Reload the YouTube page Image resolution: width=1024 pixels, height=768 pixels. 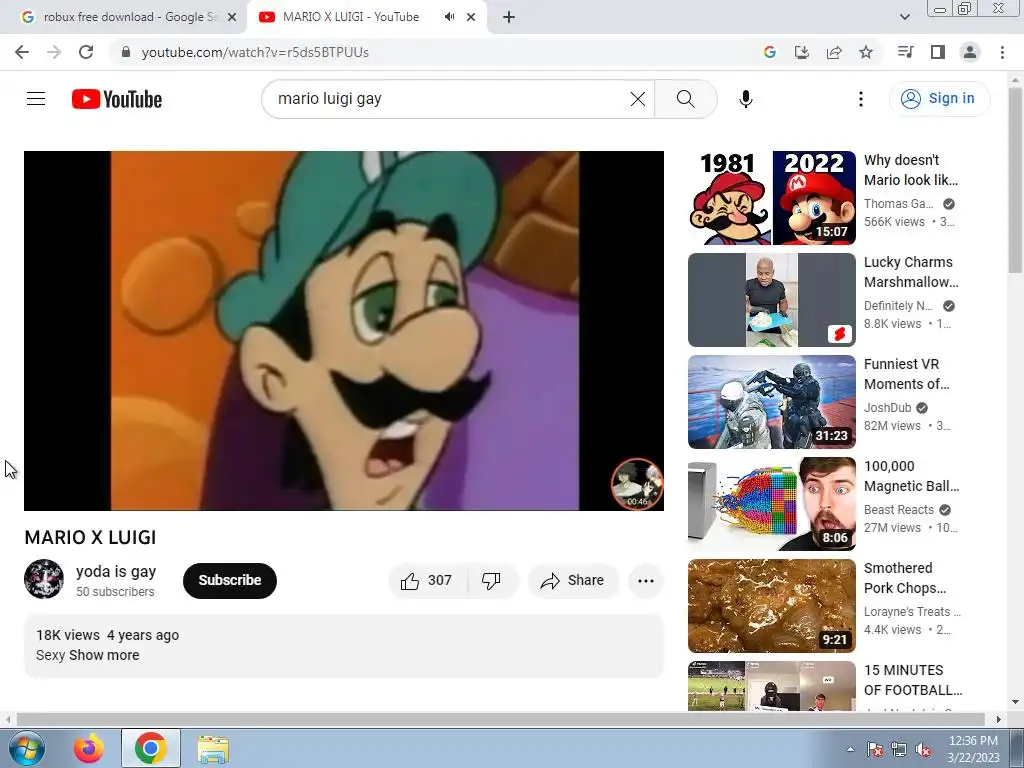click(86, 52)
